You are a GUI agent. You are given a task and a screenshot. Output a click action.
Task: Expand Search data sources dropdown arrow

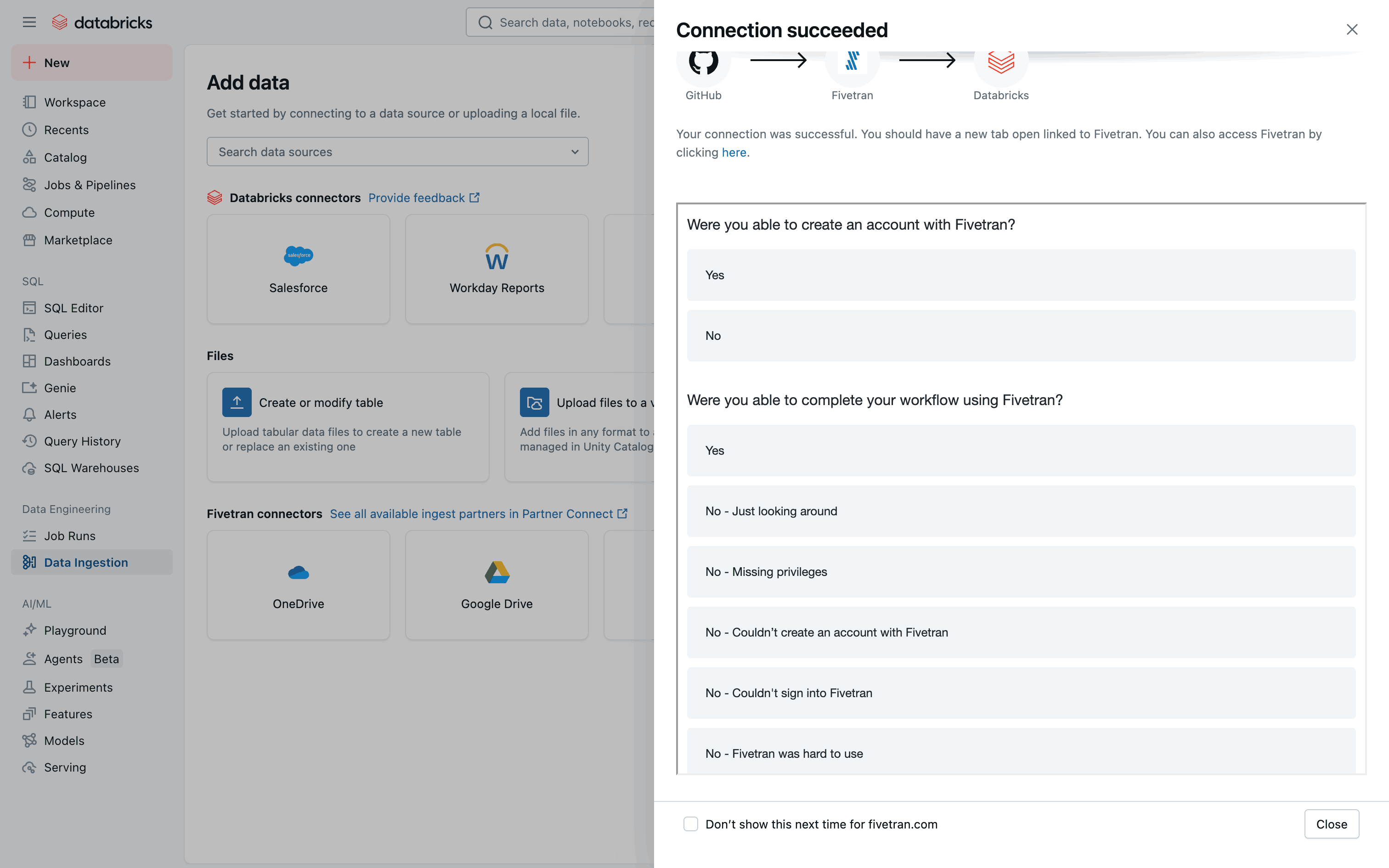pyautogui.click(x=575, y=152)
